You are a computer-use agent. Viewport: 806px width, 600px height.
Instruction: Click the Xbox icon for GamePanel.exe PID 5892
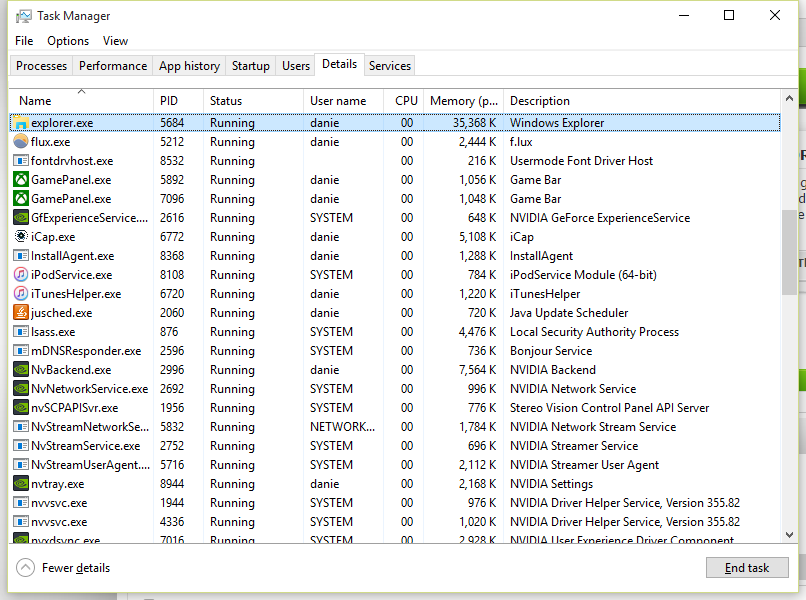21,180
